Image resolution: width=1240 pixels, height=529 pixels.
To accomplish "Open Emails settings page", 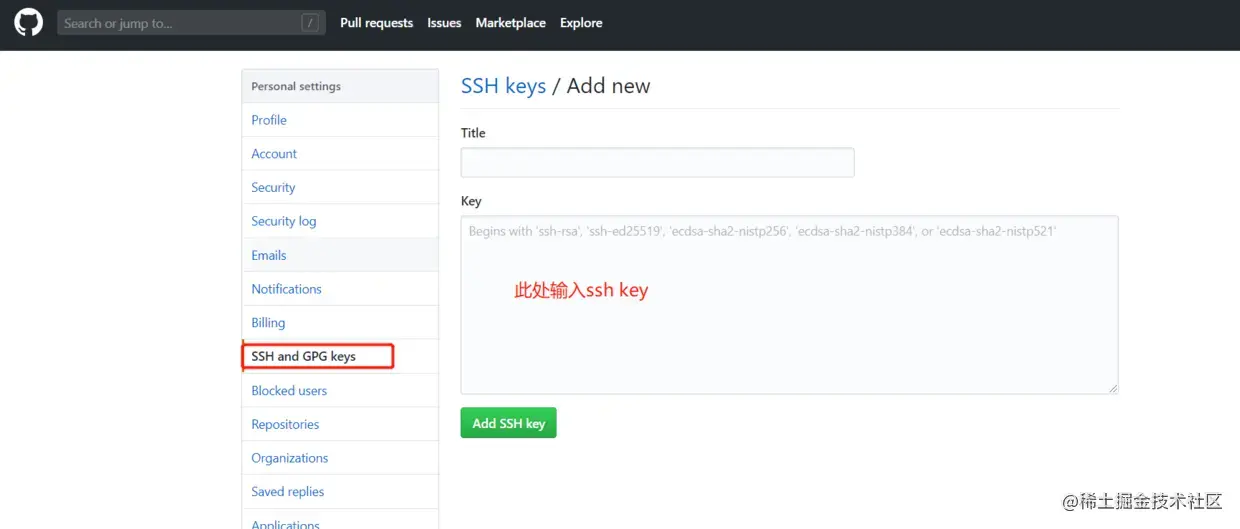I will point(340,255).
